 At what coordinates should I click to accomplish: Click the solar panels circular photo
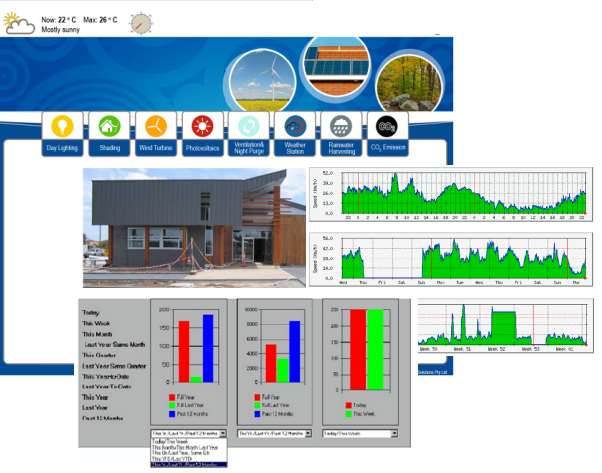336,65
